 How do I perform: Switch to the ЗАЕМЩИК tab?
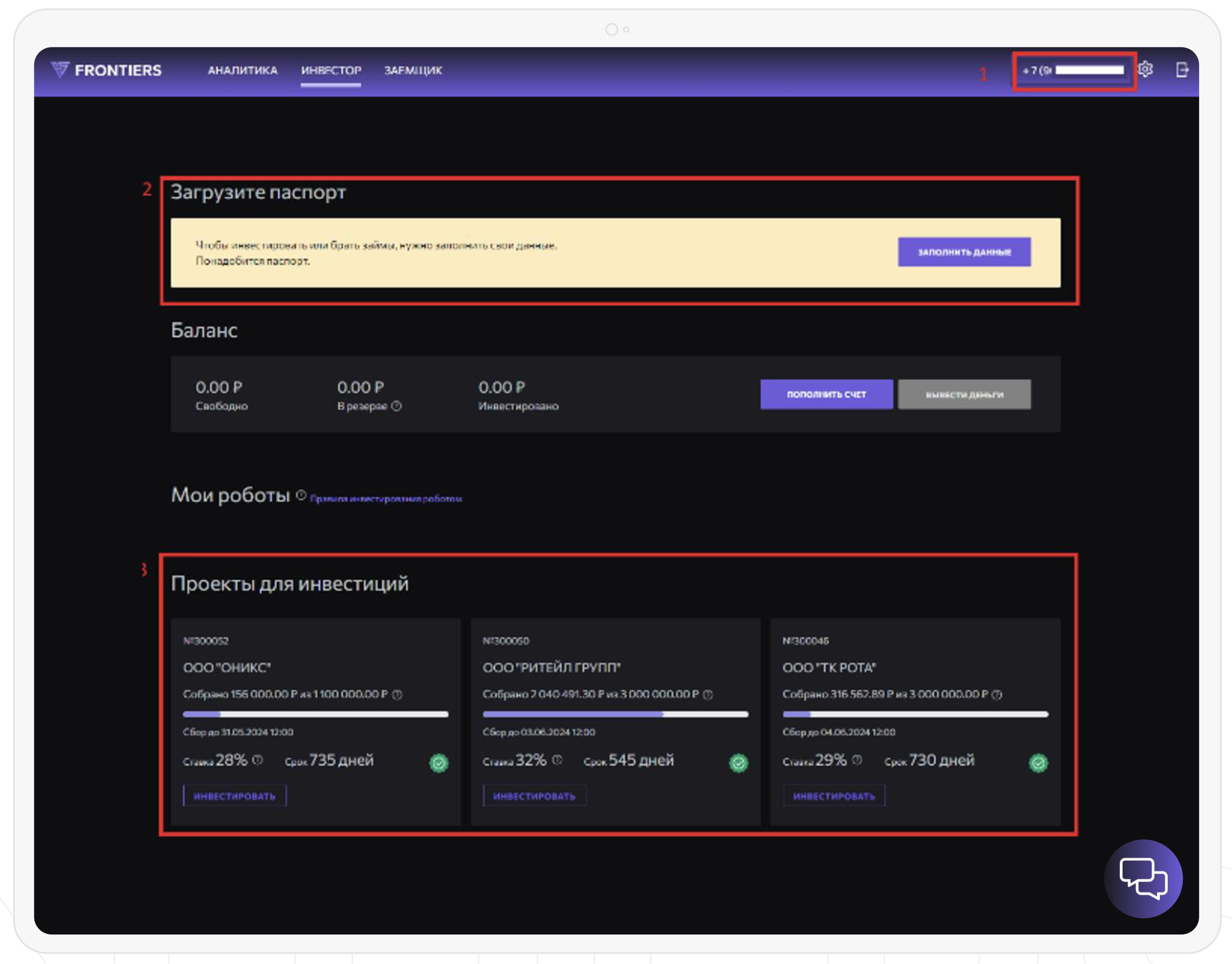413,70
